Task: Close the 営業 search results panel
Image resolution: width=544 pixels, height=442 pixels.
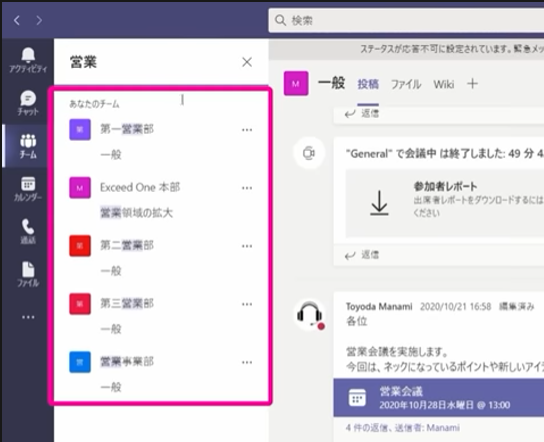Action: click(247, 62)
